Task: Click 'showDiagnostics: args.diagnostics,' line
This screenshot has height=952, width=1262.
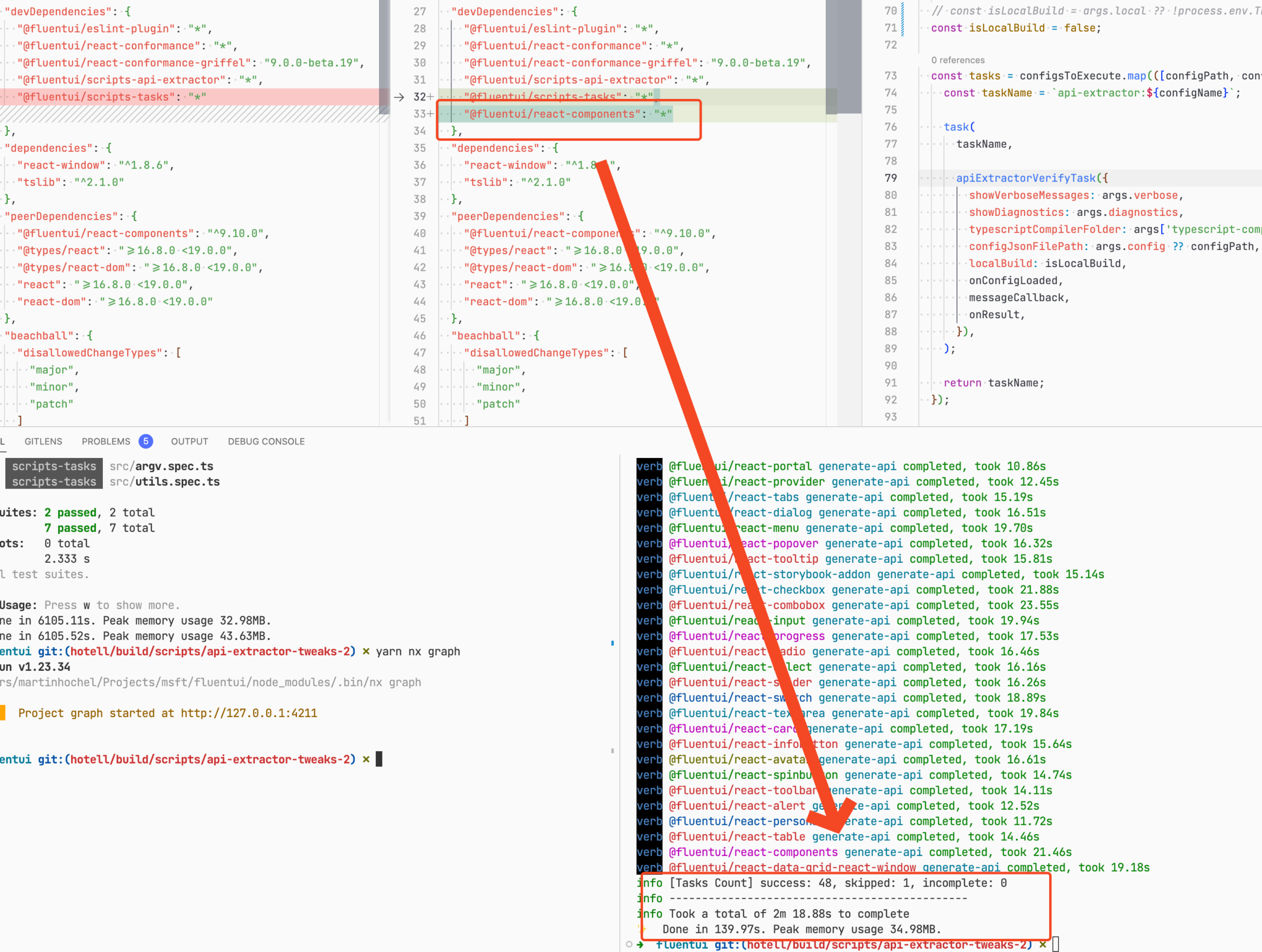Action: coord(1076,212)
